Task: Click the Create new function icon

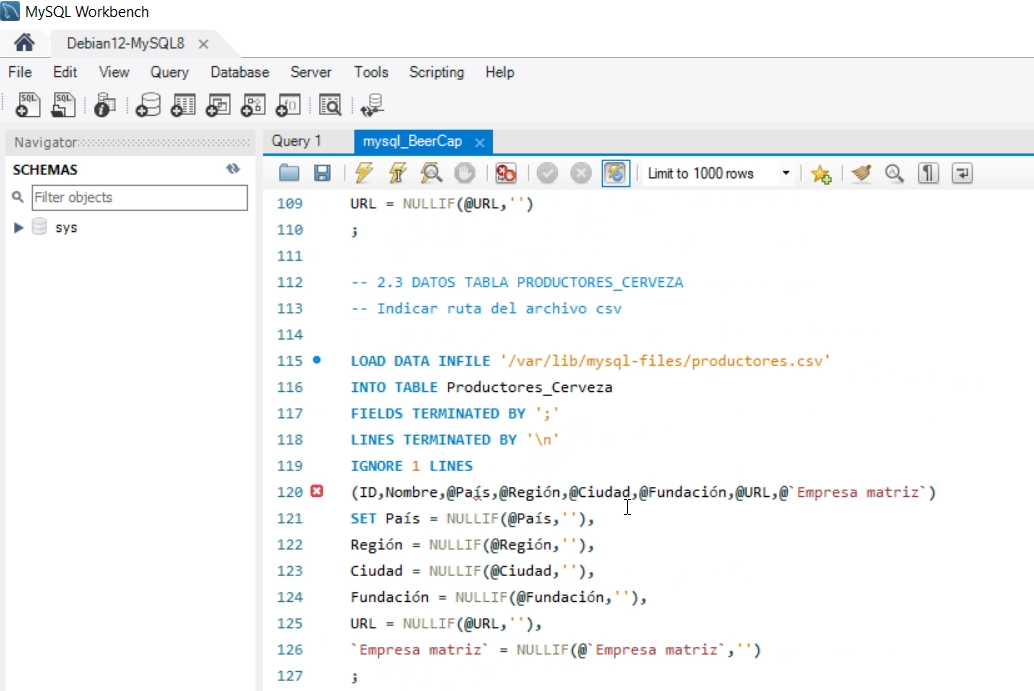Action: (x=287, y=104)
